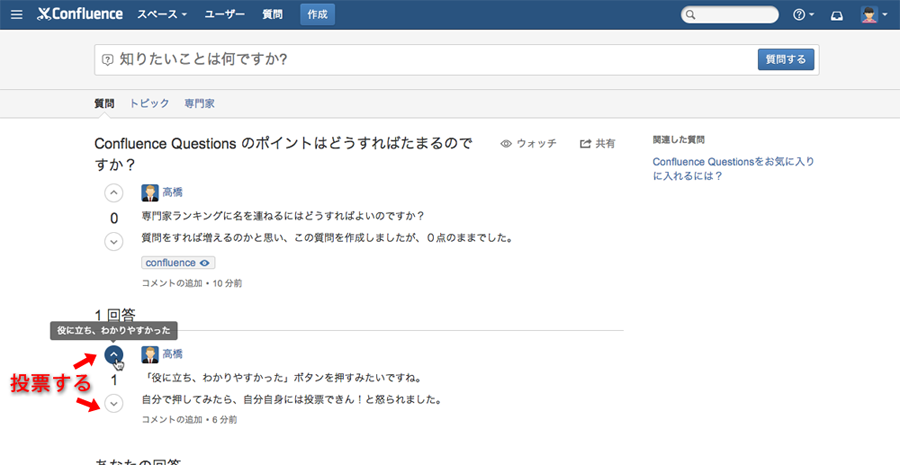Click コメントの追加 under the answer

point(172,420)
